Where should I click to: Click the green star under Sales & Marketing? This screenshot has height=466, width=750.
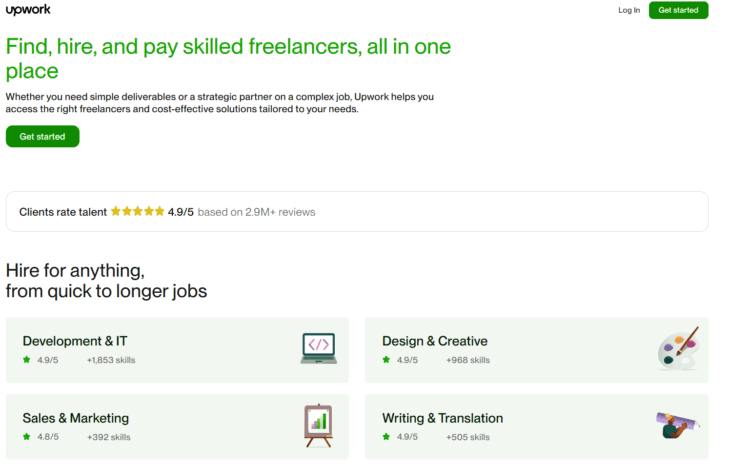[x=27, y=437]
